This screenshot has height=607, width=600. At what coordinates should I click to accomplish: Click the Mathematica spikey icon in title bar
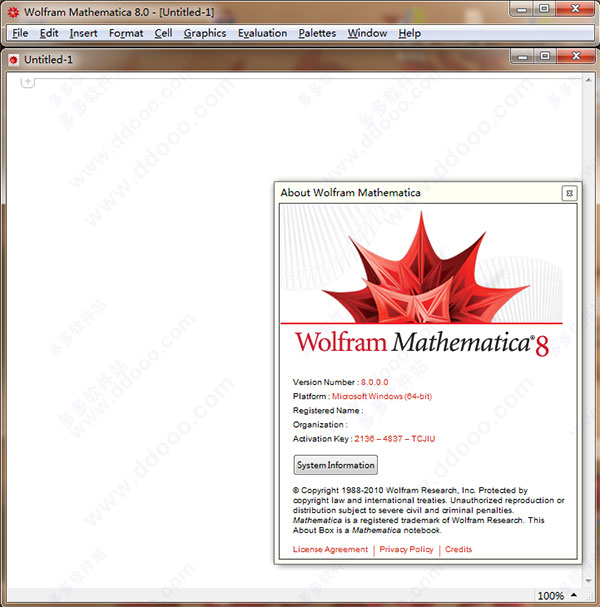tap(14, 12)
